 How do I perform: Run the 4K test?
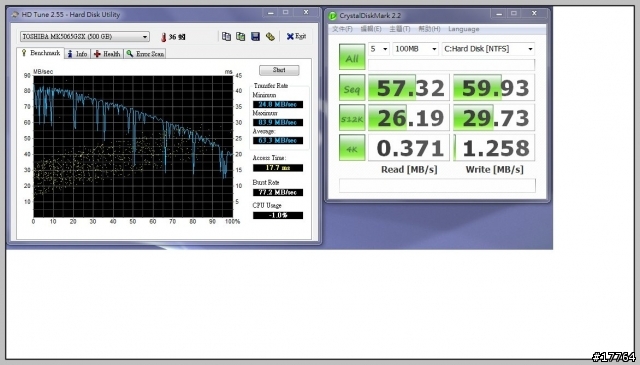[352, 148]
